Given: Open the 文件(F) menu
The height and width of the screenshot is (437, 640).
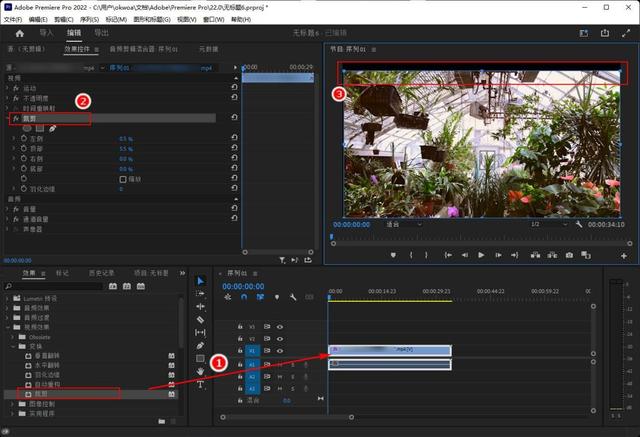Looking at the screenshot, I should [x=13, y=19].
